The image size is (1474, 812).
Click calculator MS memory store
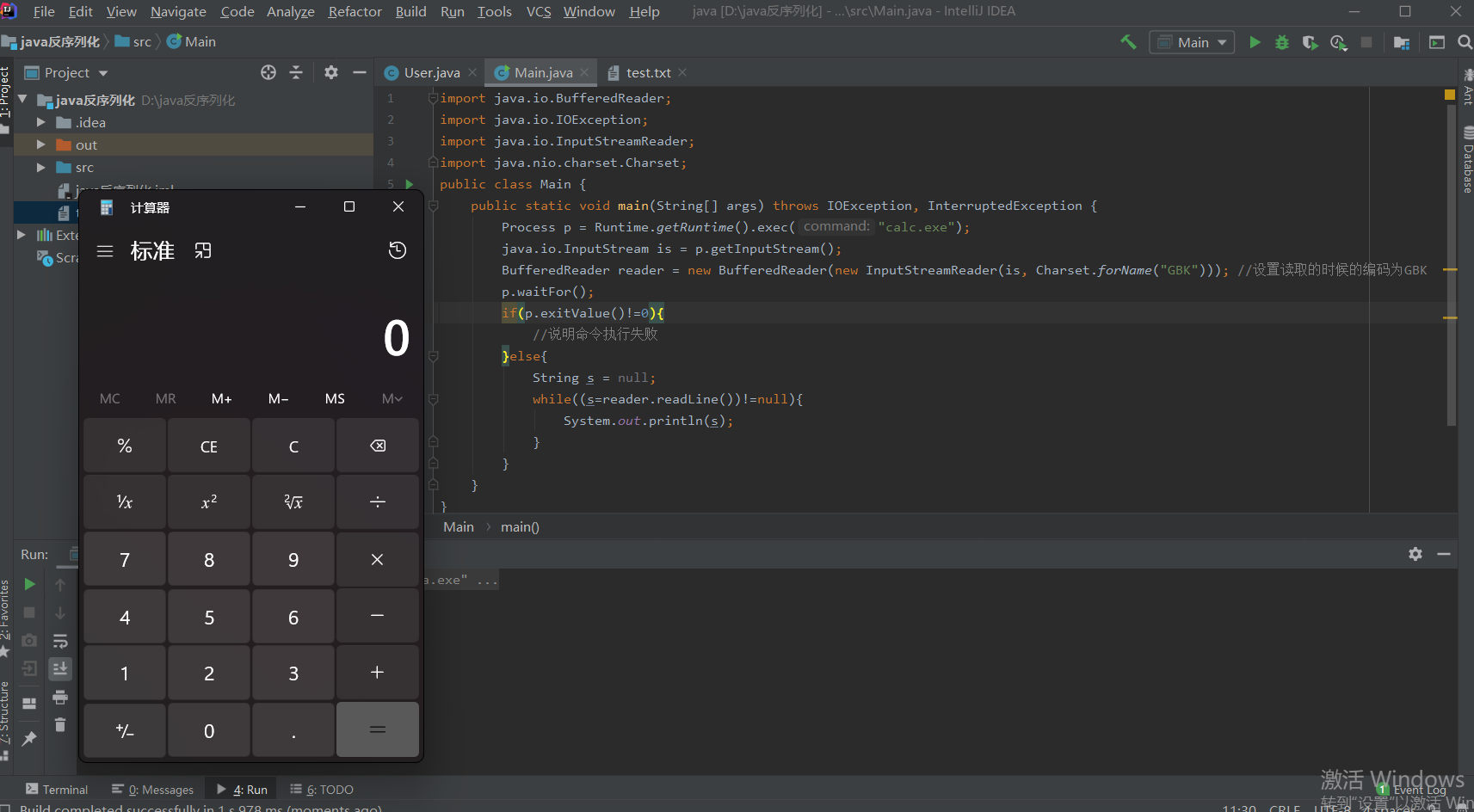coord(335,398)
